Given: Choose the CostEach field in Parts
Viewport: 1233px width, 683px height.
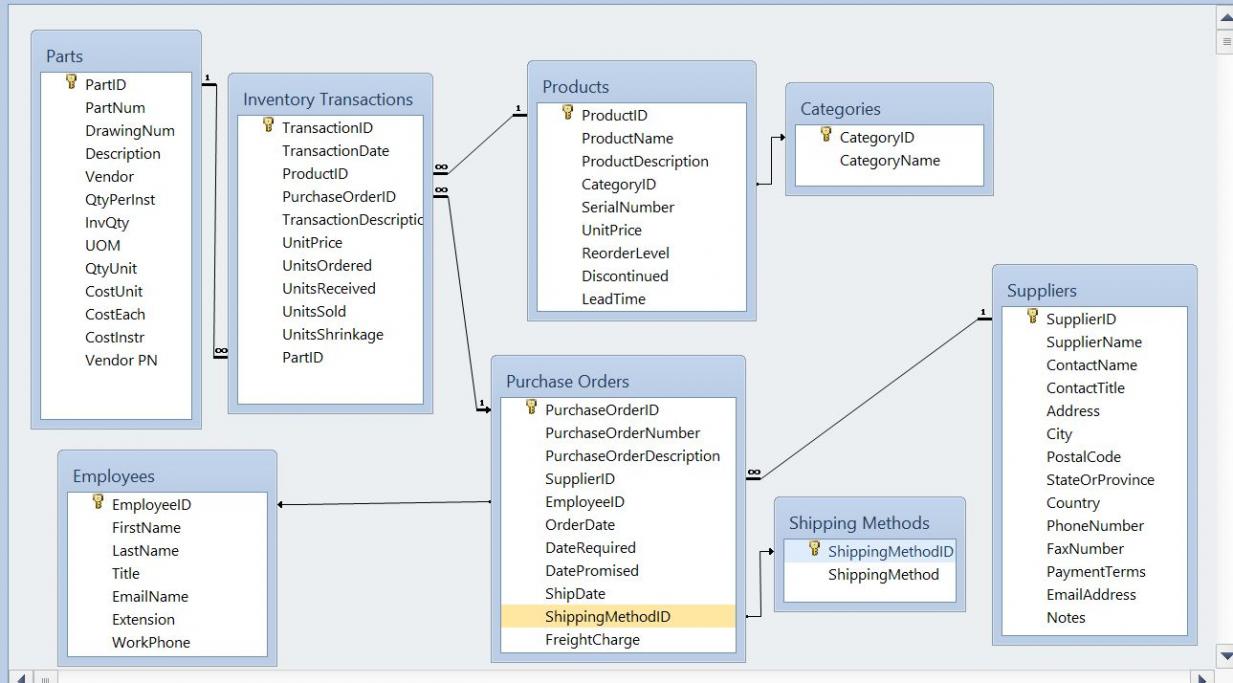Looking at the screenshot, I should [115, 314].
